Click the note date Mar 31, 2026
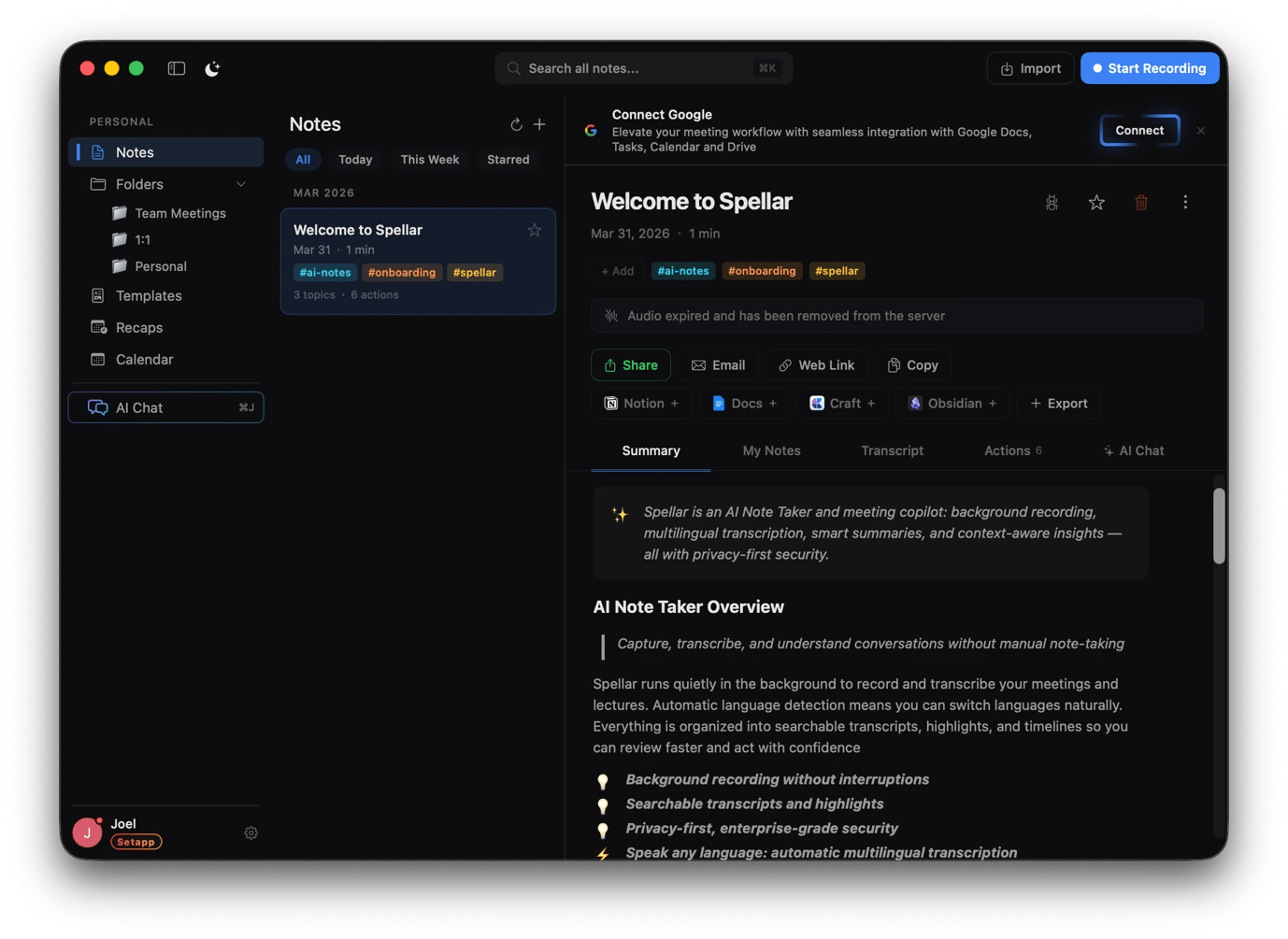Image resolution: width=1288 pixels, height=939 pixels. pyautogui.click(x=630, y=234)
